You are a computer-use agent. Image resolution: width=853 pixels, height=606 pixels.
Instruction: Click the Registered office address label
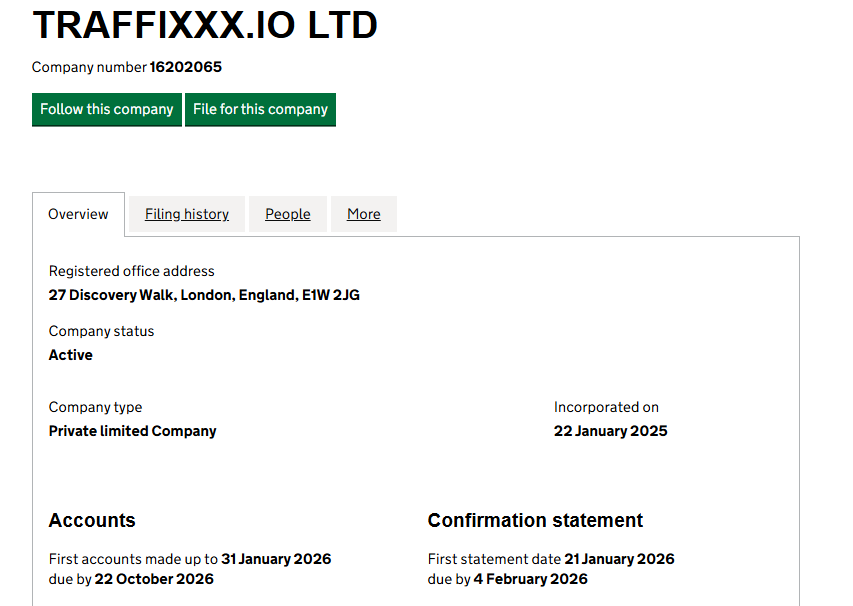132,271
